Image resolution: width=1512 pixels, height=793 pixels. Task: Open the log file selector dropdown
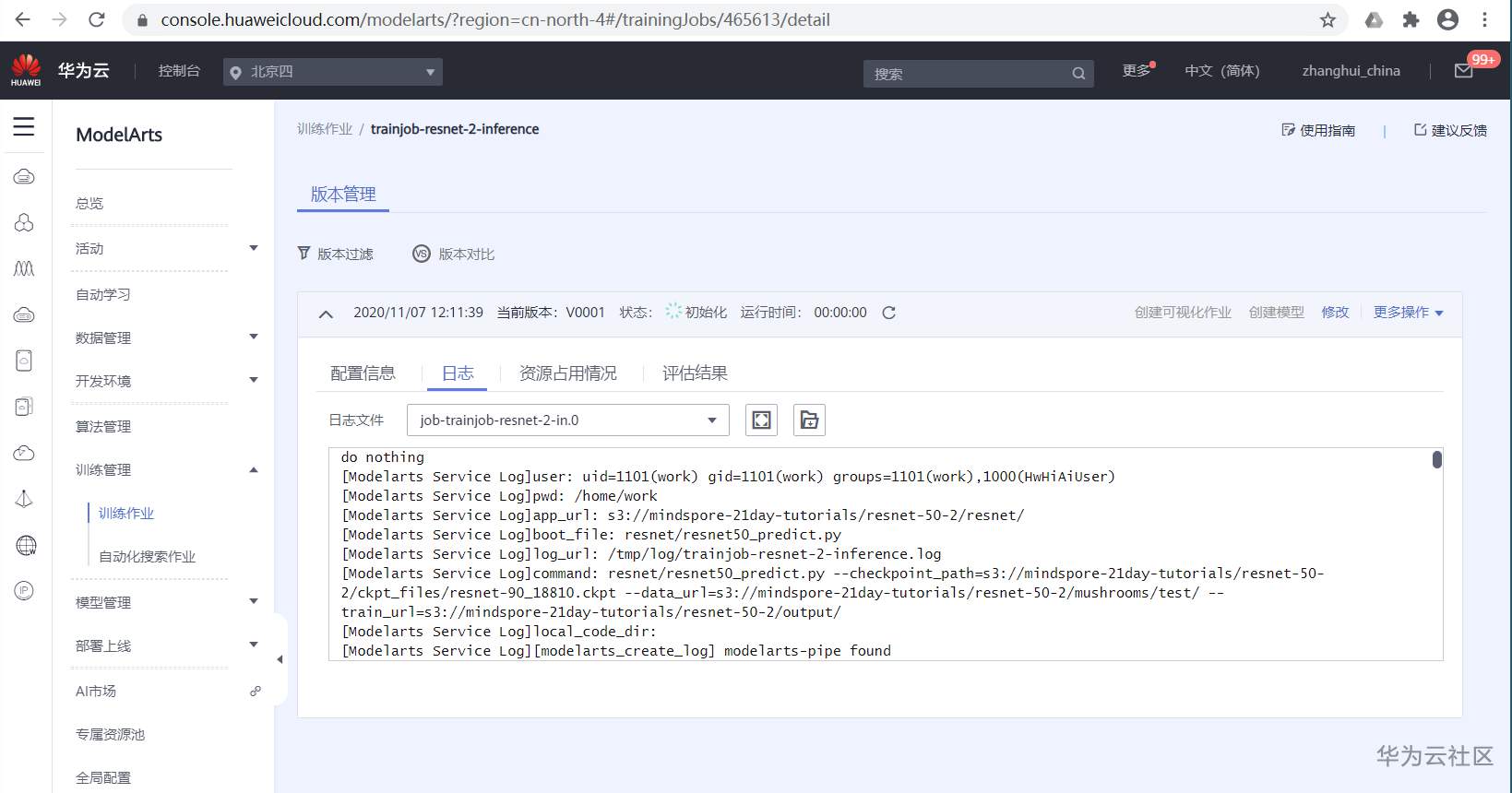(x=568, y=420)
